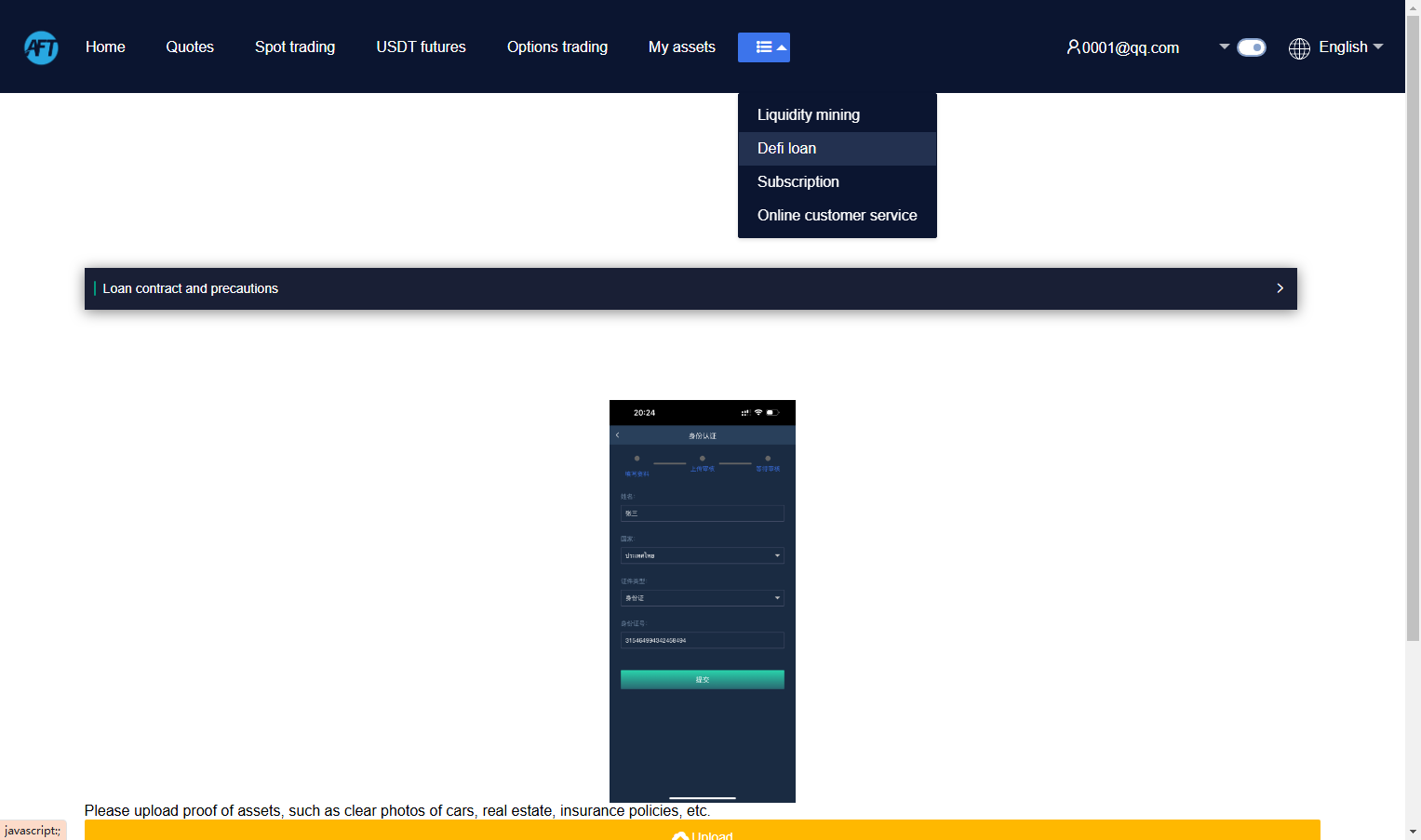Open Spot trading

point(295,47)
